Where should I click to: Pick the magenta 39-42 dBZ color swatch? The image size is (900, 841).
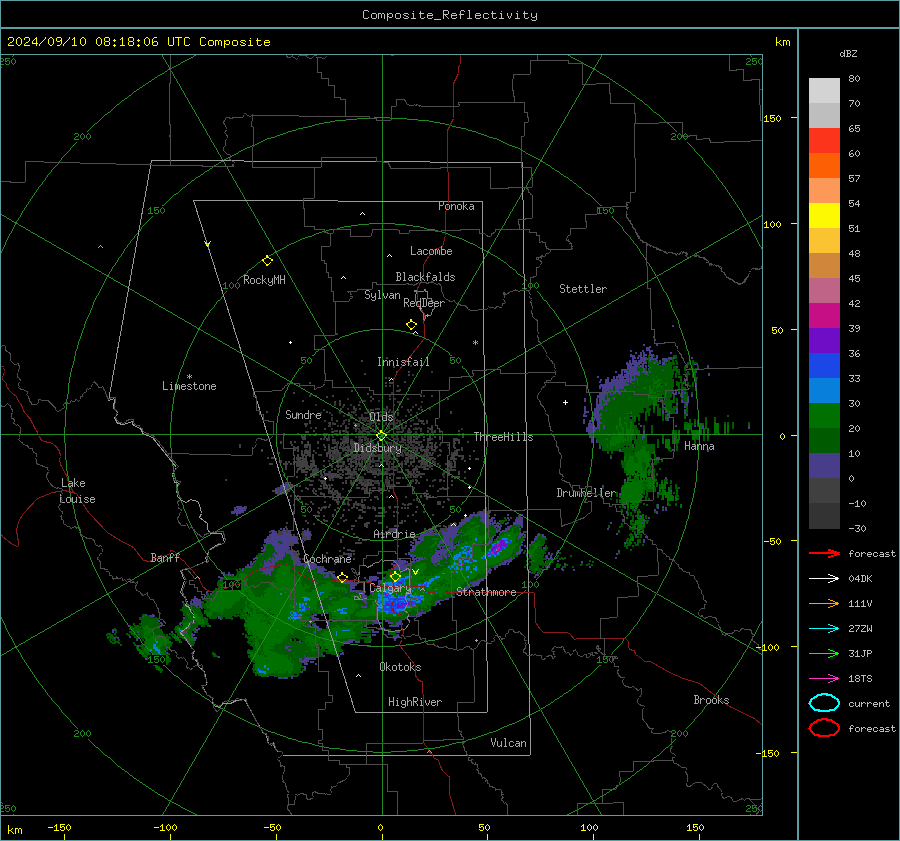[824, 315]
